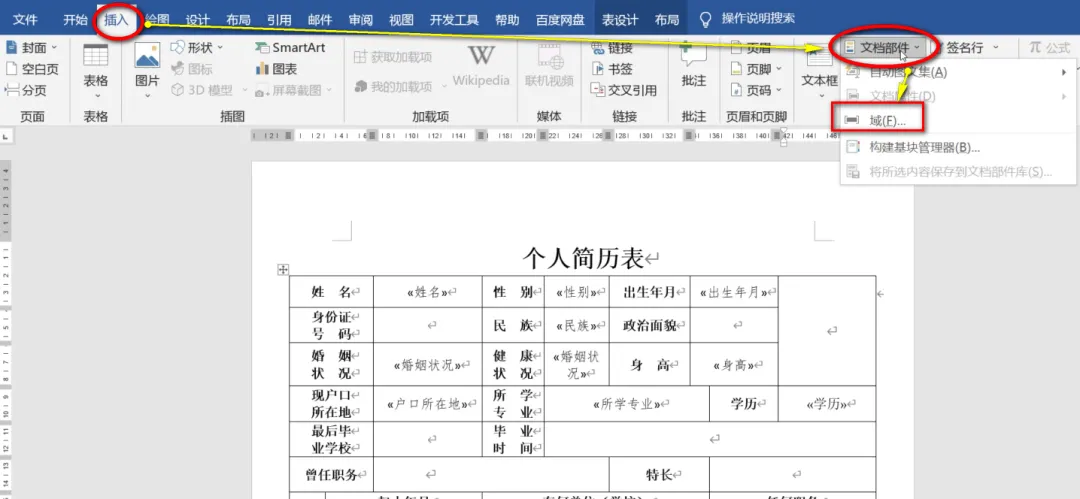Click 获取加载项 get add-ins
Viewport: 1080px width, 499px height.
(x=393, y=57)
